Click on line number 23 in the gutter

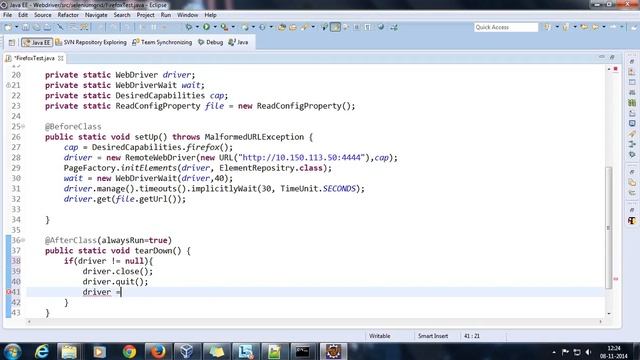(x=16, y=106)
